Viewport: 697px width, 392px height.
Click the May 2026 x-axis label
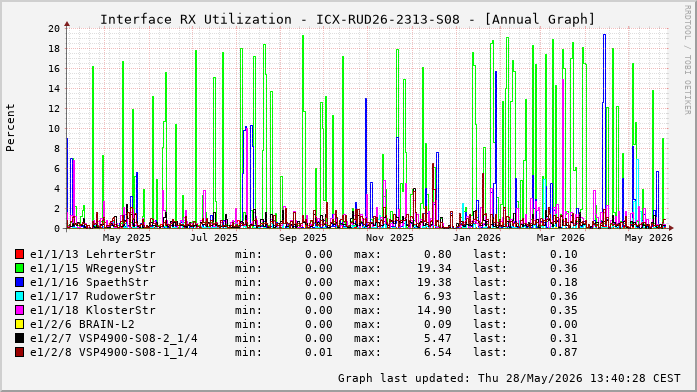649,238
